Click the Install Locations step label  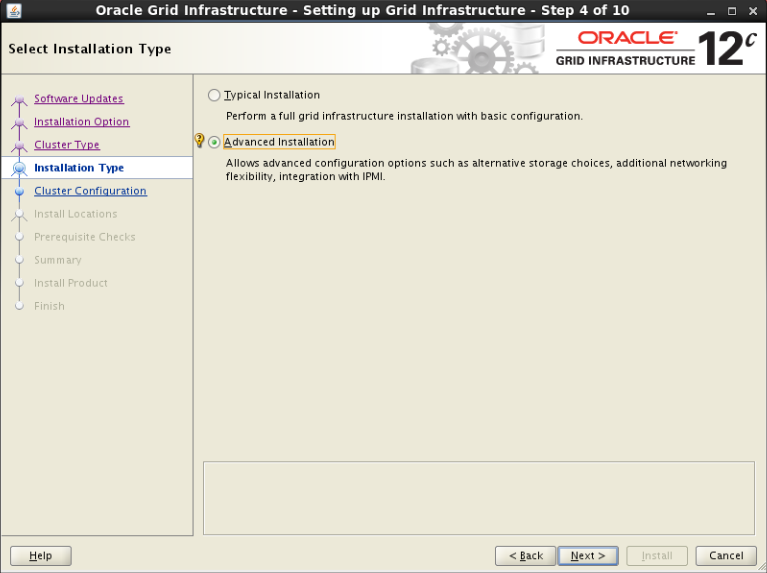(75, 214)
